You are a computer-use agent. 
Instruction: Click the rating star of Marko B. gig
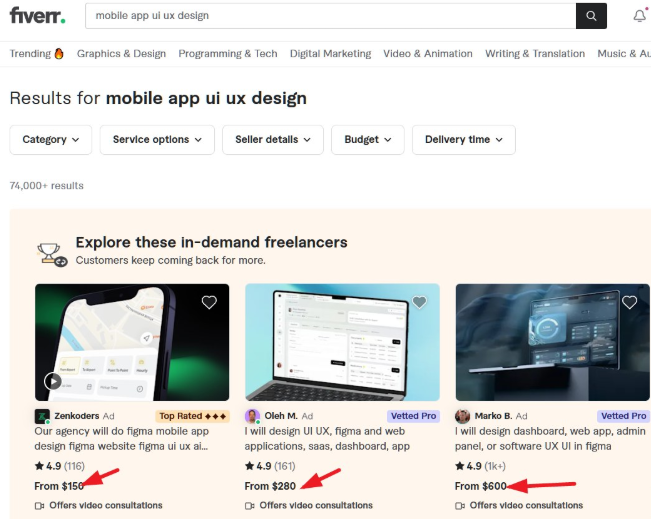point(460,466)
